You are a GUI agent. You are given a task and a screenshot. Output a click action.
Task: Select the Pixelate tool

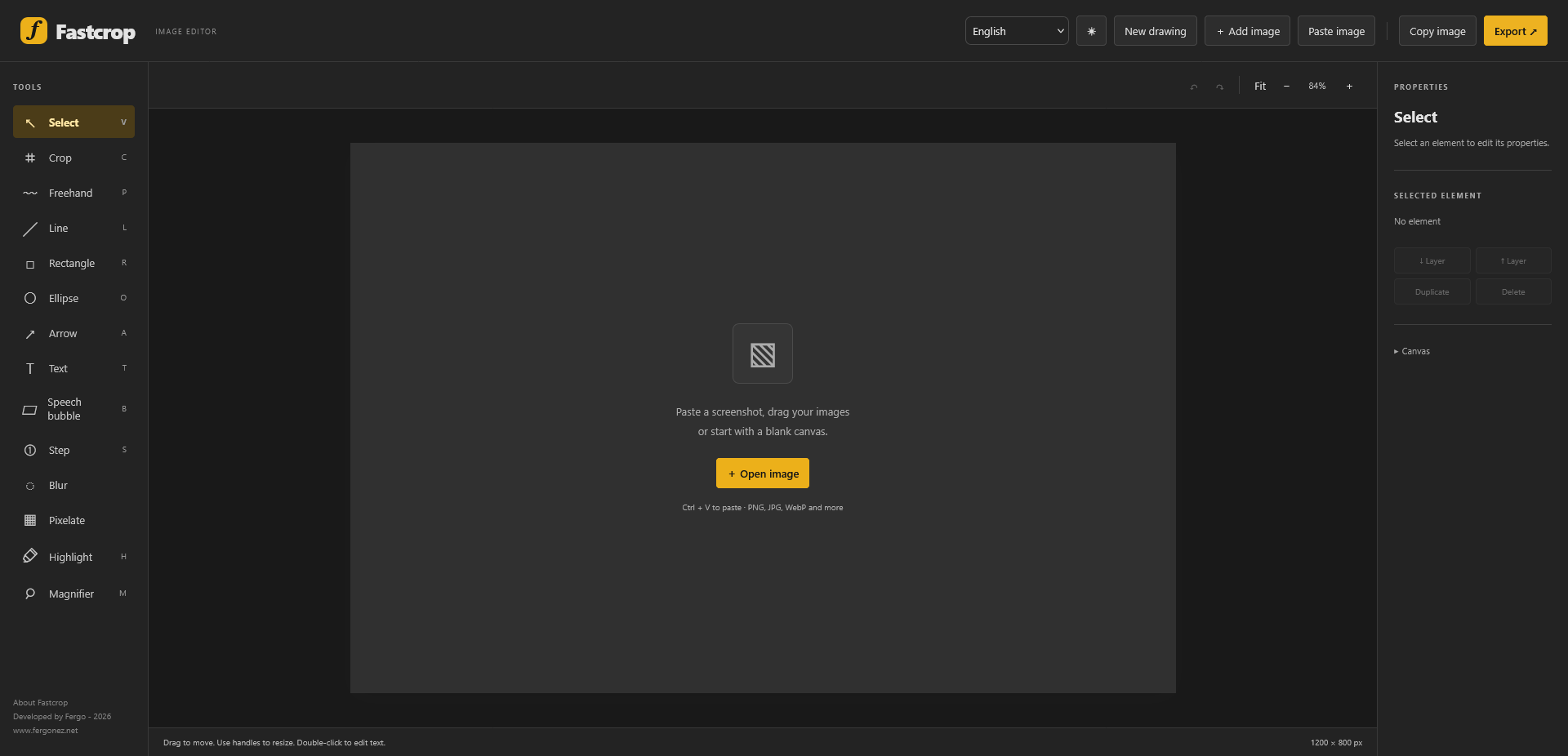tap(73, 520)
